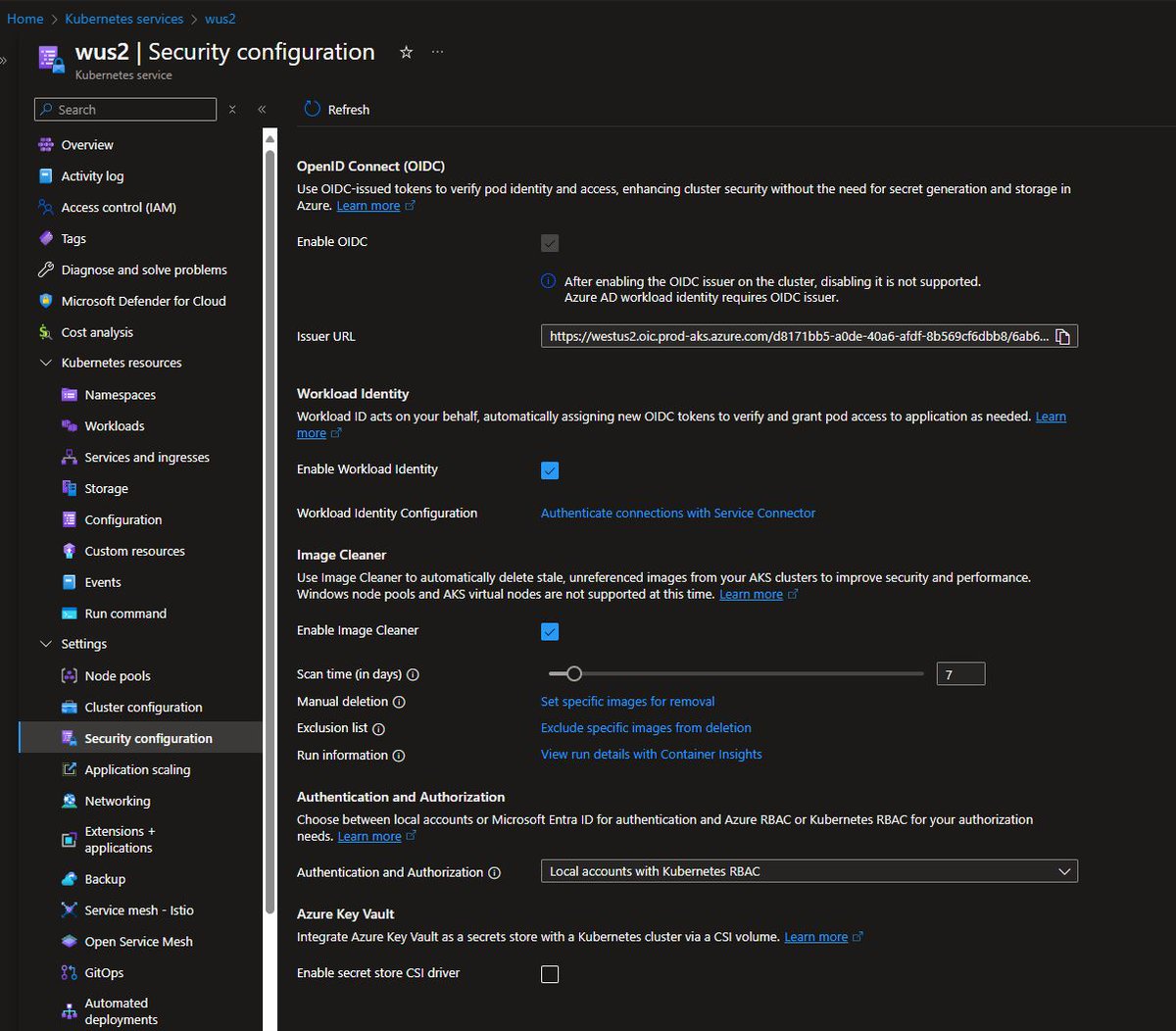Image resolution: width=1176 pixels, height=1031 pixels.
Task: Click the Refresh button
Action: tap(337, 110)
